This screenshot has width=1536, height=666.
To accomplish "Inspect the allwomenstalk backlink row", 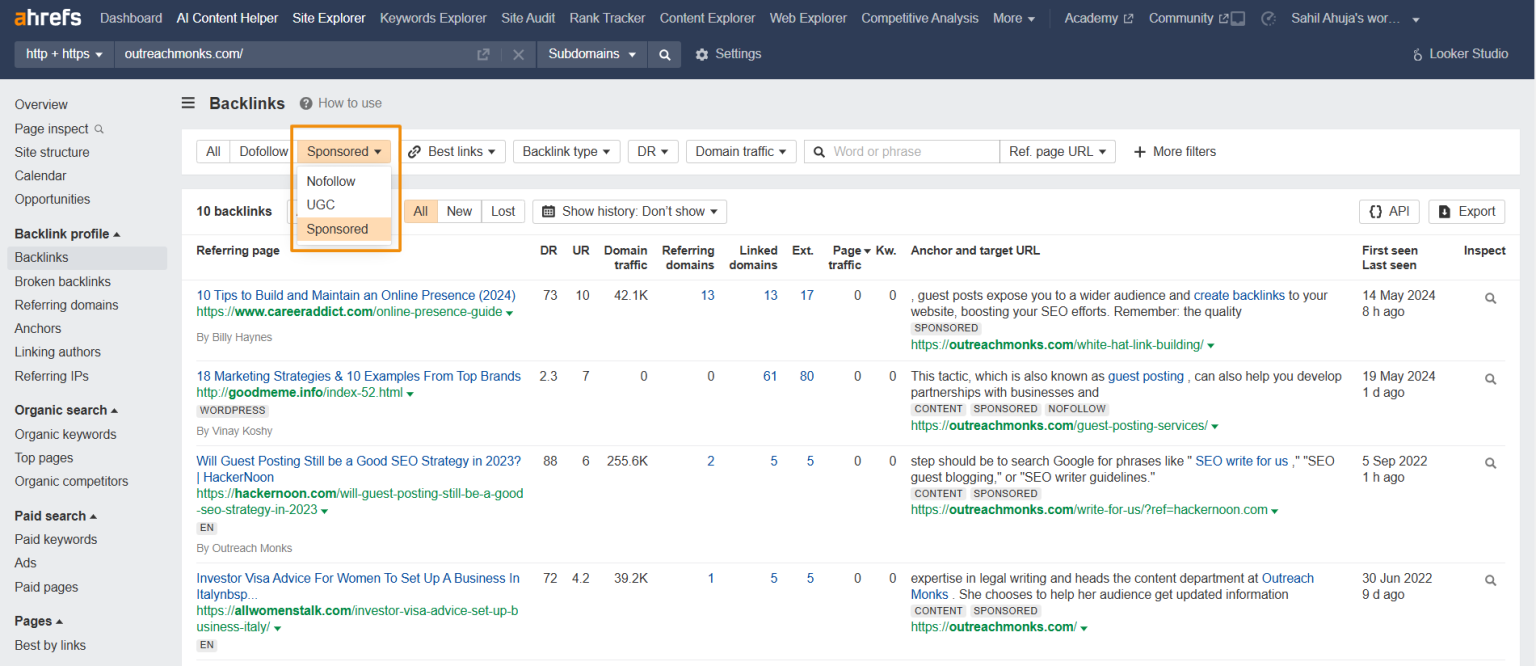I will 1490,580.
